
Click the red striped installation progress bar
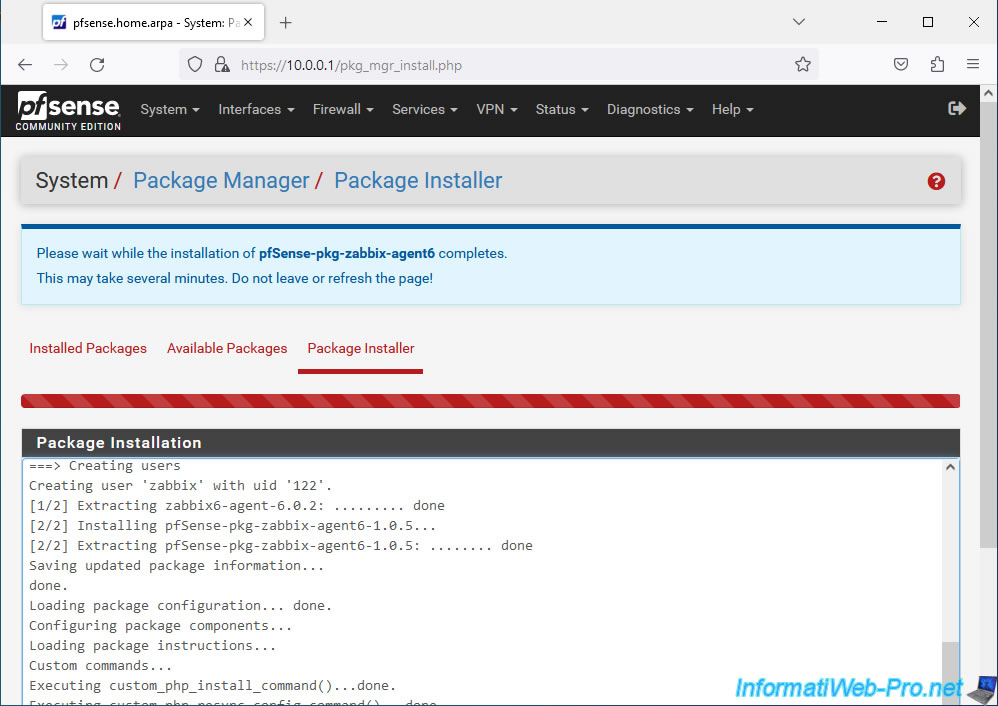490,401
